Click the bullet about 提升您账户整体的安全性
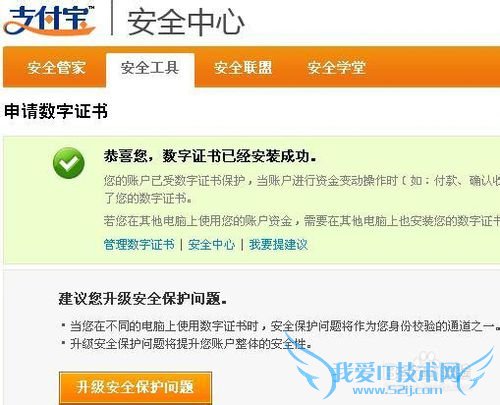 [187, 344]
